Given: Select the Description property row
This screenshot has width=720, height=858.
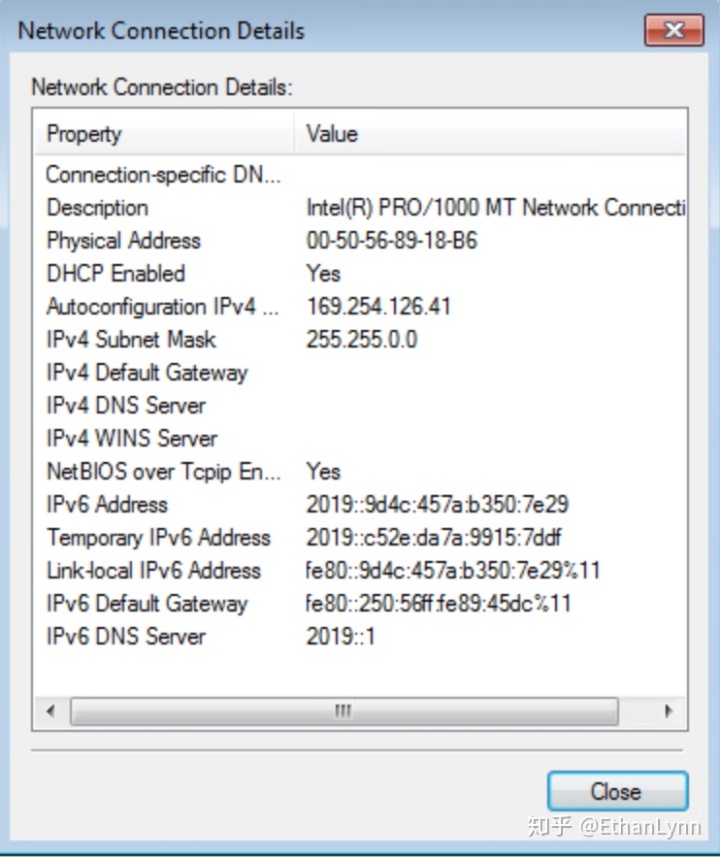Looking at the screenshot, I should pyautogui.click(x=97, y=208).
